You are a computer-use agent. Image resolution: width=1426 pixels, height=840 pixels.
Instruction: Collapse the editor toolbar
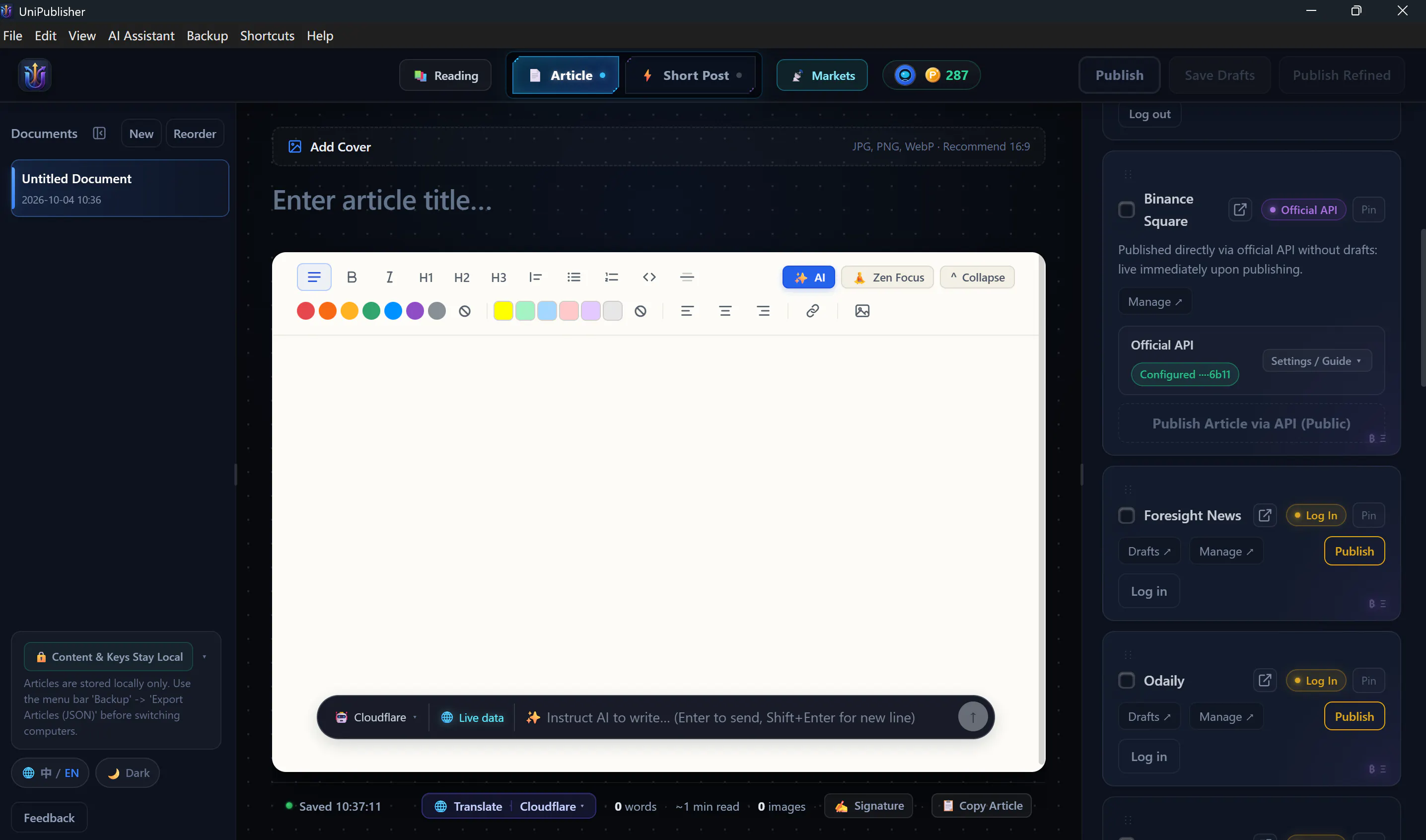click(x=977, y=278)
